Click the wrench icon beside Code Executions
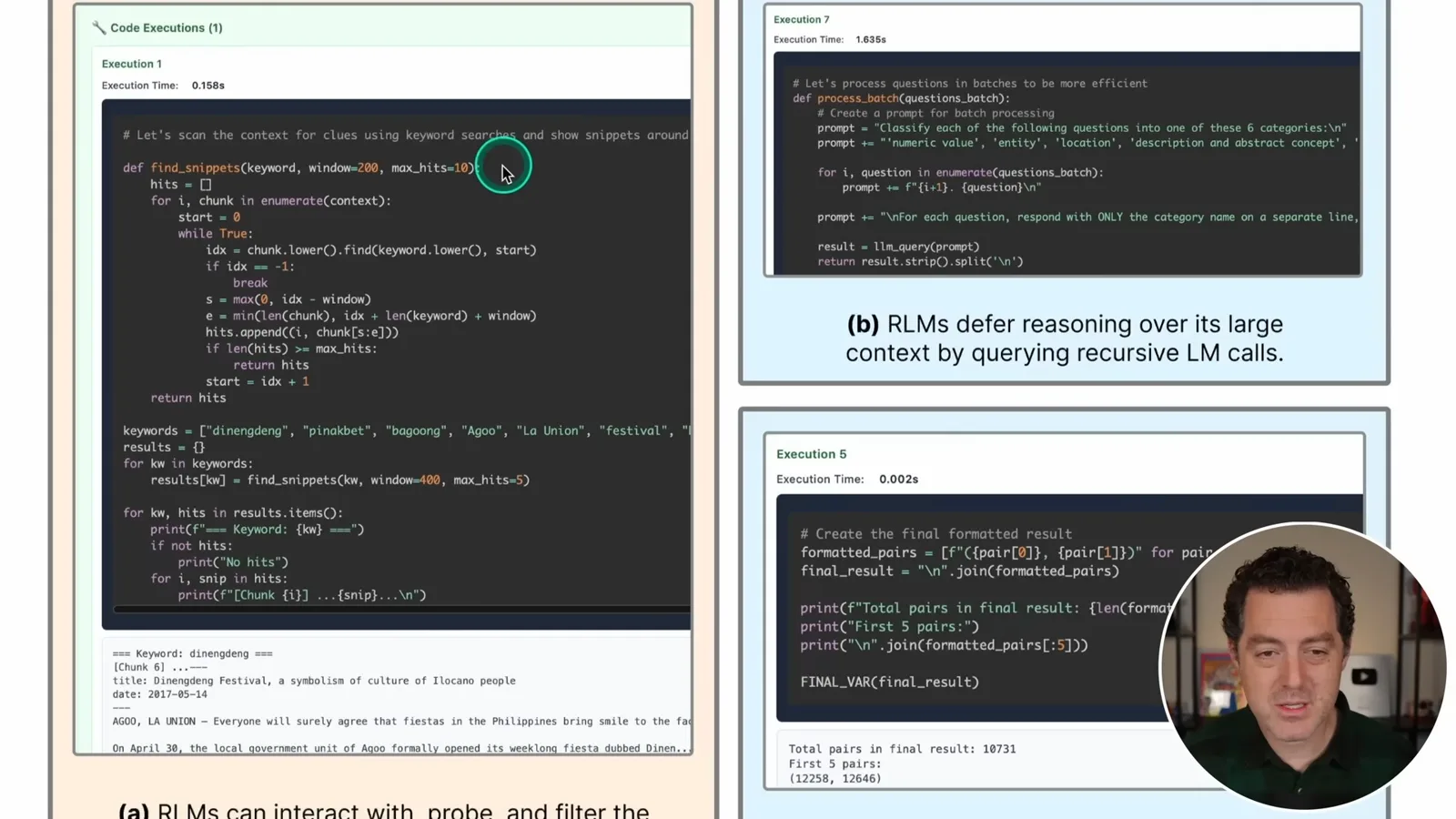This screenshot has width=1456, height=819. pos(99,28)
